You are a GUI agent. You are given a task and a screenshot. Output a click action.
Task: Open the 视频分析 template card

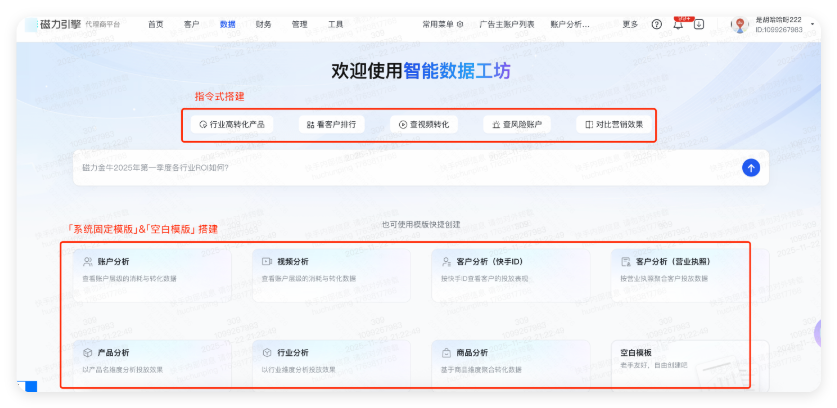331,276
